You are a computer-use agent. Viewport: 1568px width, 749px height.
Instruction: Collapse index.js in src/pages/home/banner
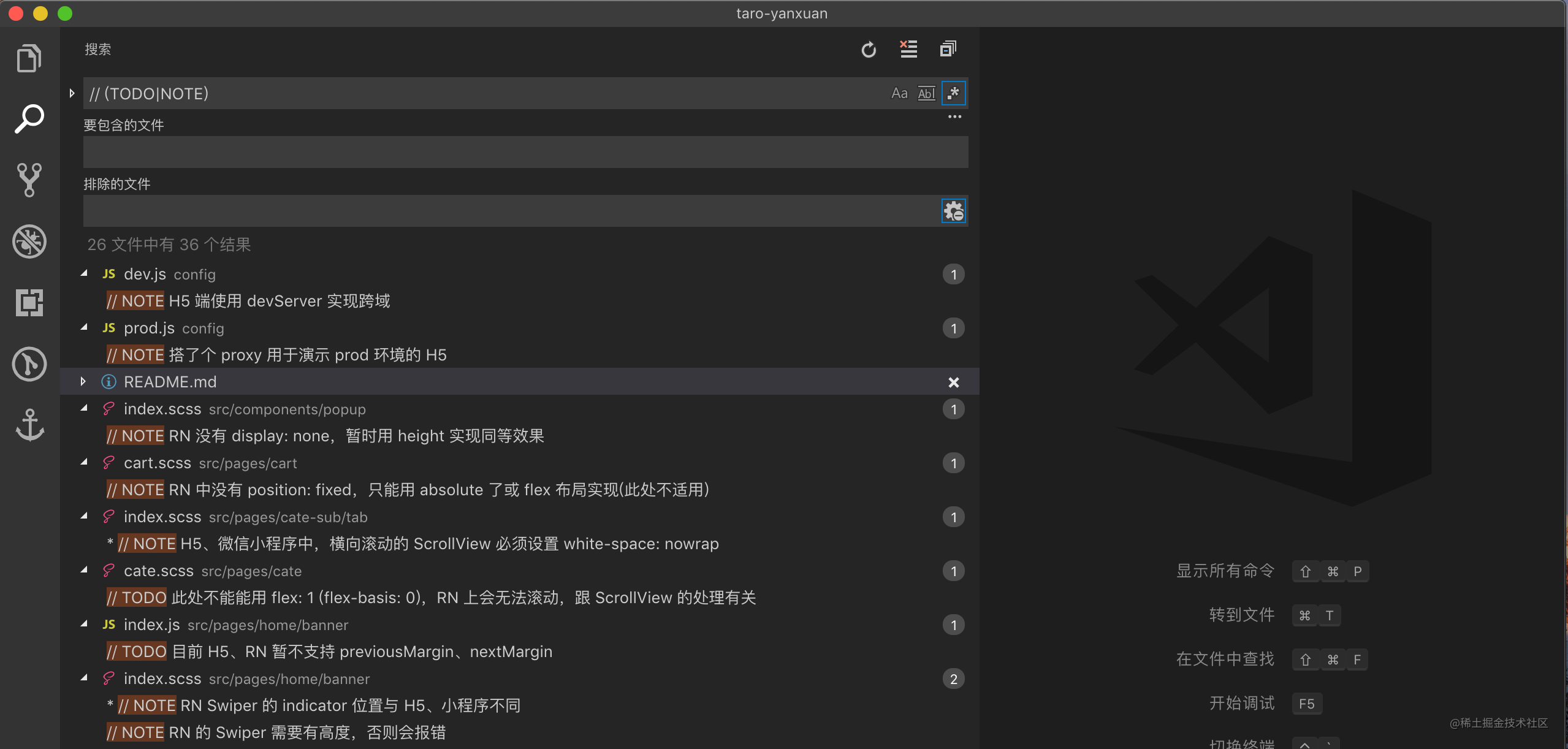coord(85,624)
